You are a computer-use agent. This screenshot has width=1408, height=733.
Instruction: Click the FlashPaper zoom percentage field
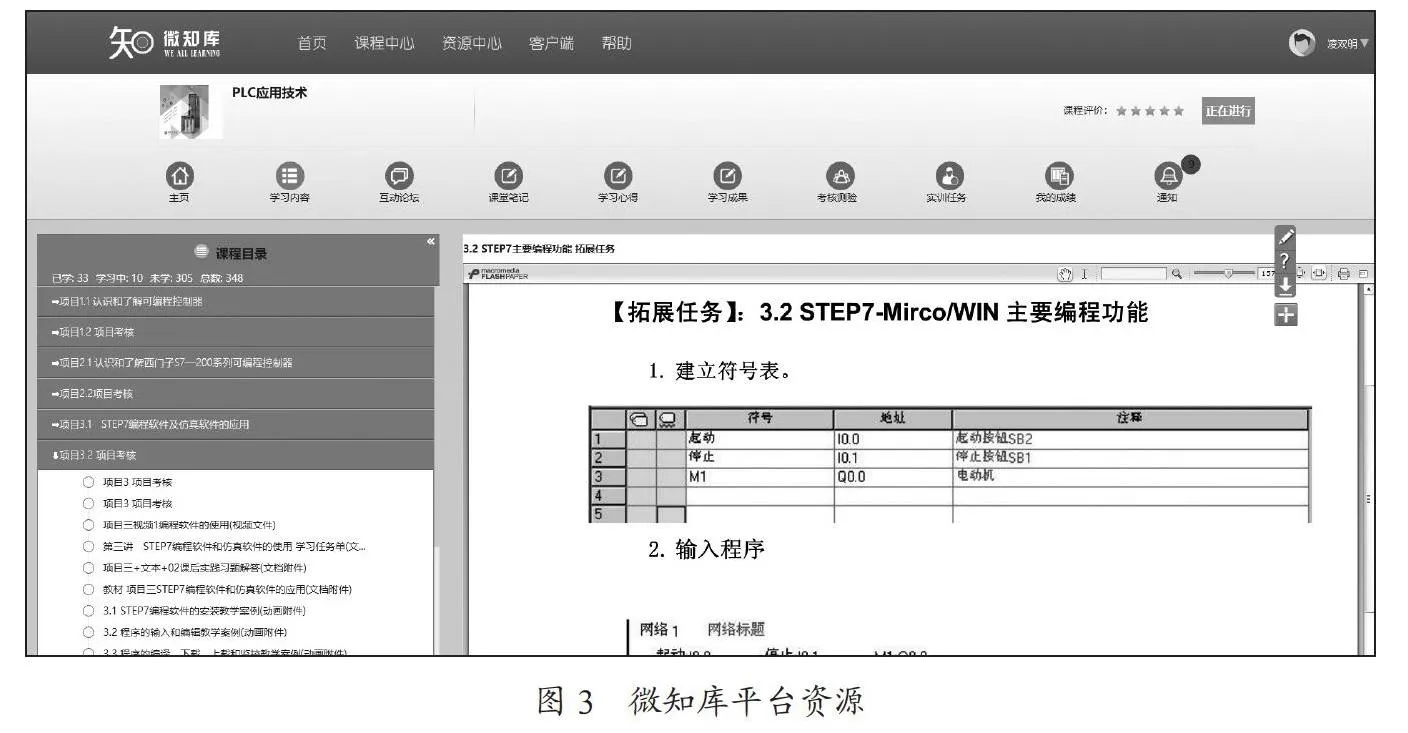tap(1268, 274)
